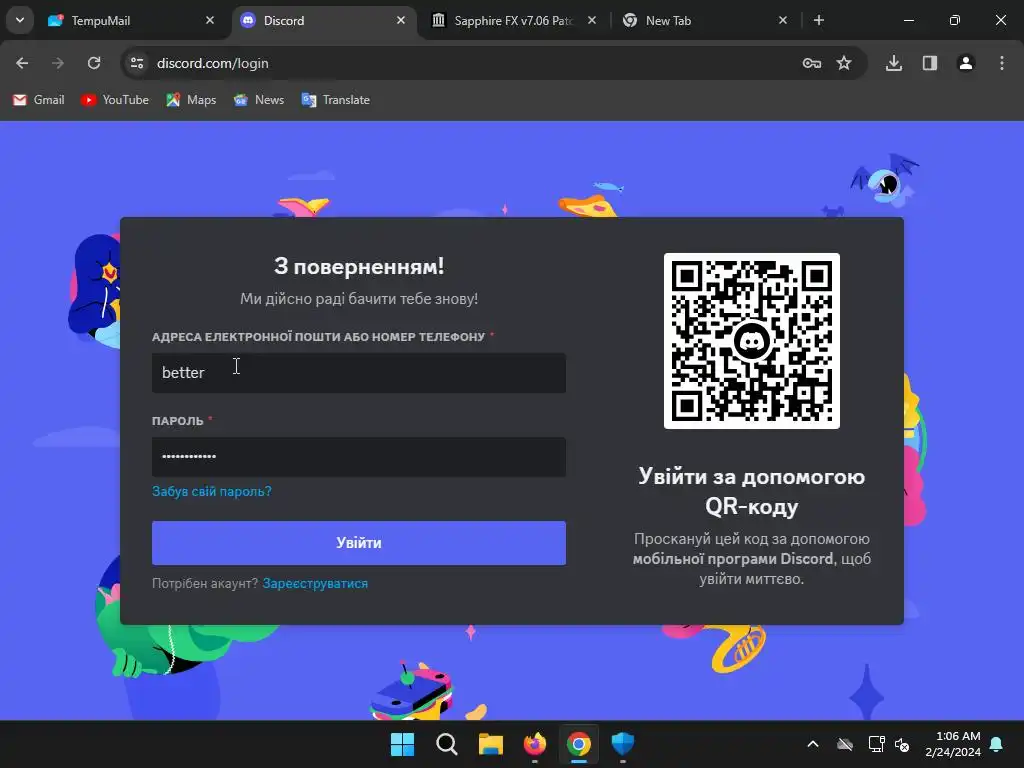
Task: Open Firefox from the taskbar
Action: [x=535, y=744]
